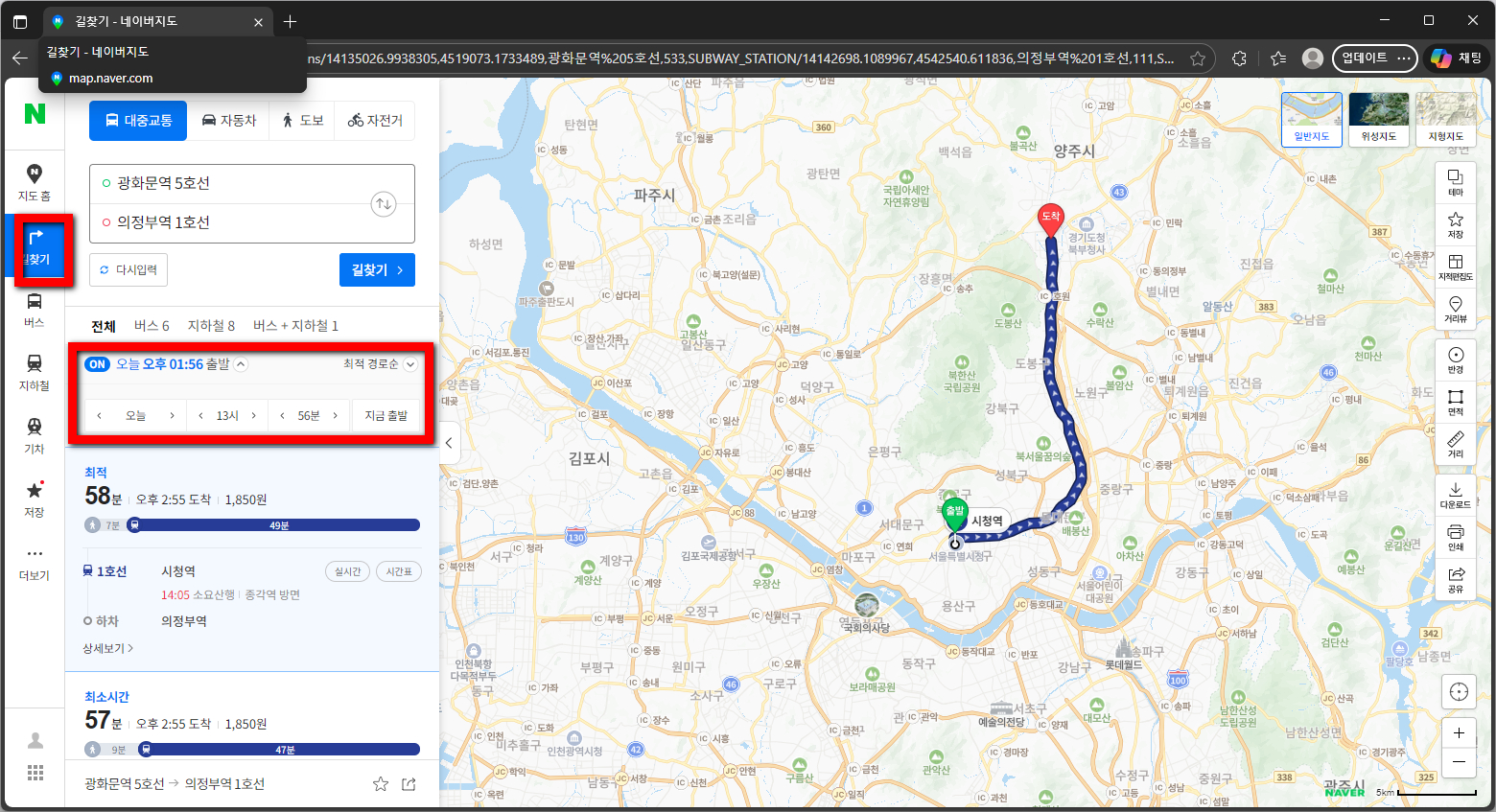Select 대중교통 transport tab
Viewport: 1496px width, 812px height.
[138, 121]
